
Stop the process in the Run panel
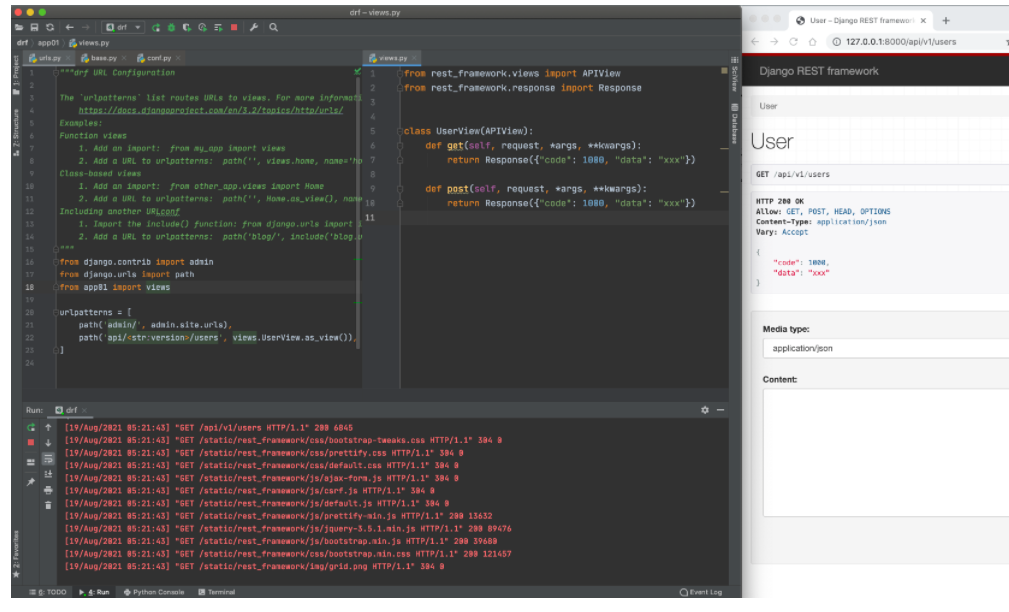click(x=31, y=443)
